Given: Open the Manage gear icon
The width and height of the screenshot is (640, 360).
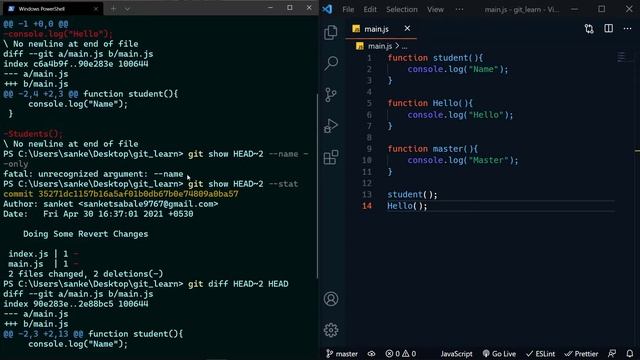Looking at the screenshot, I should (x=331, y=330).
